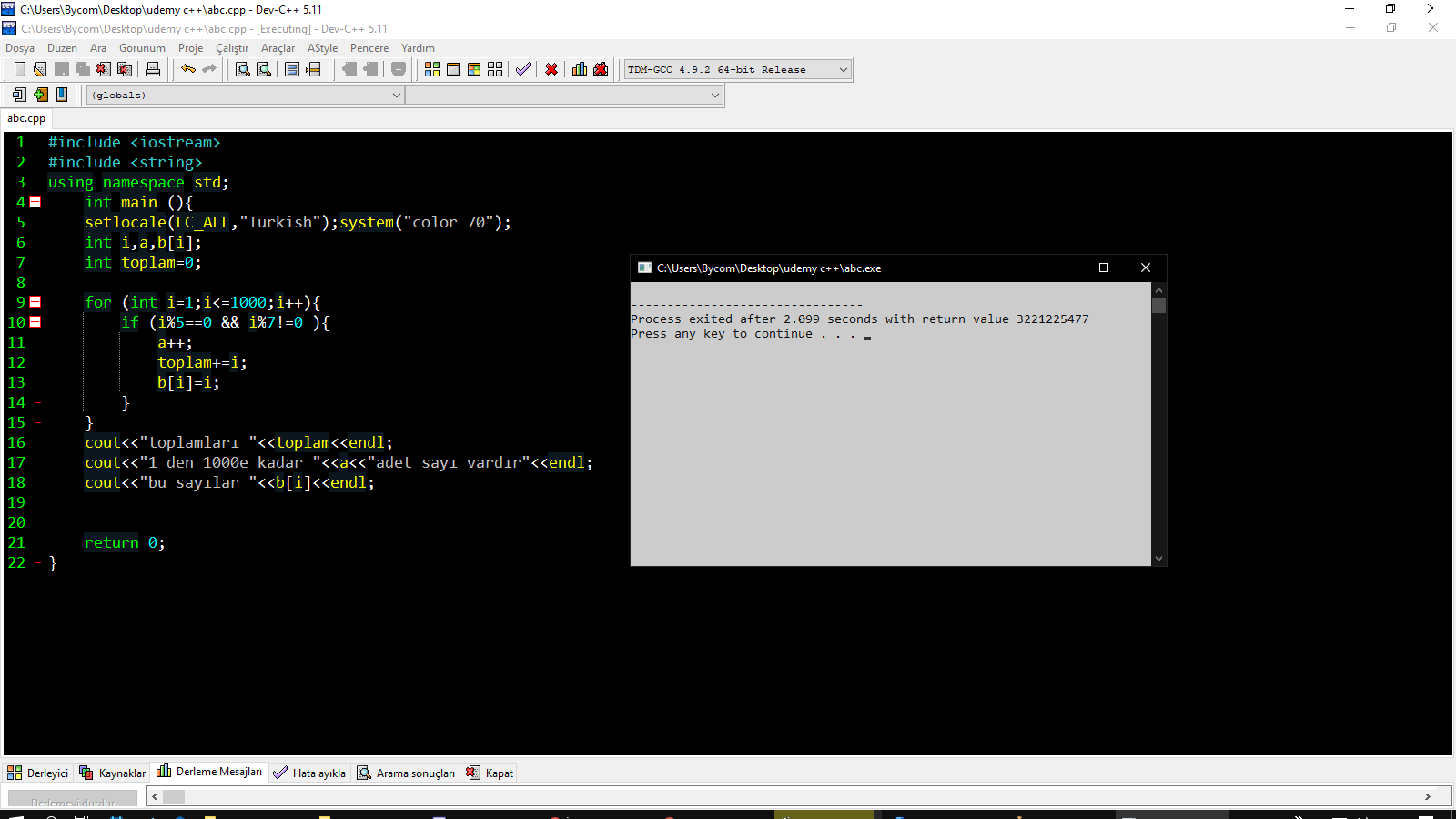Image resolution: width=1456 pixels, height=819 pixels.
Task: Click the Print toolbar icon
Action: pyautogui.click(x=153, y=69)
